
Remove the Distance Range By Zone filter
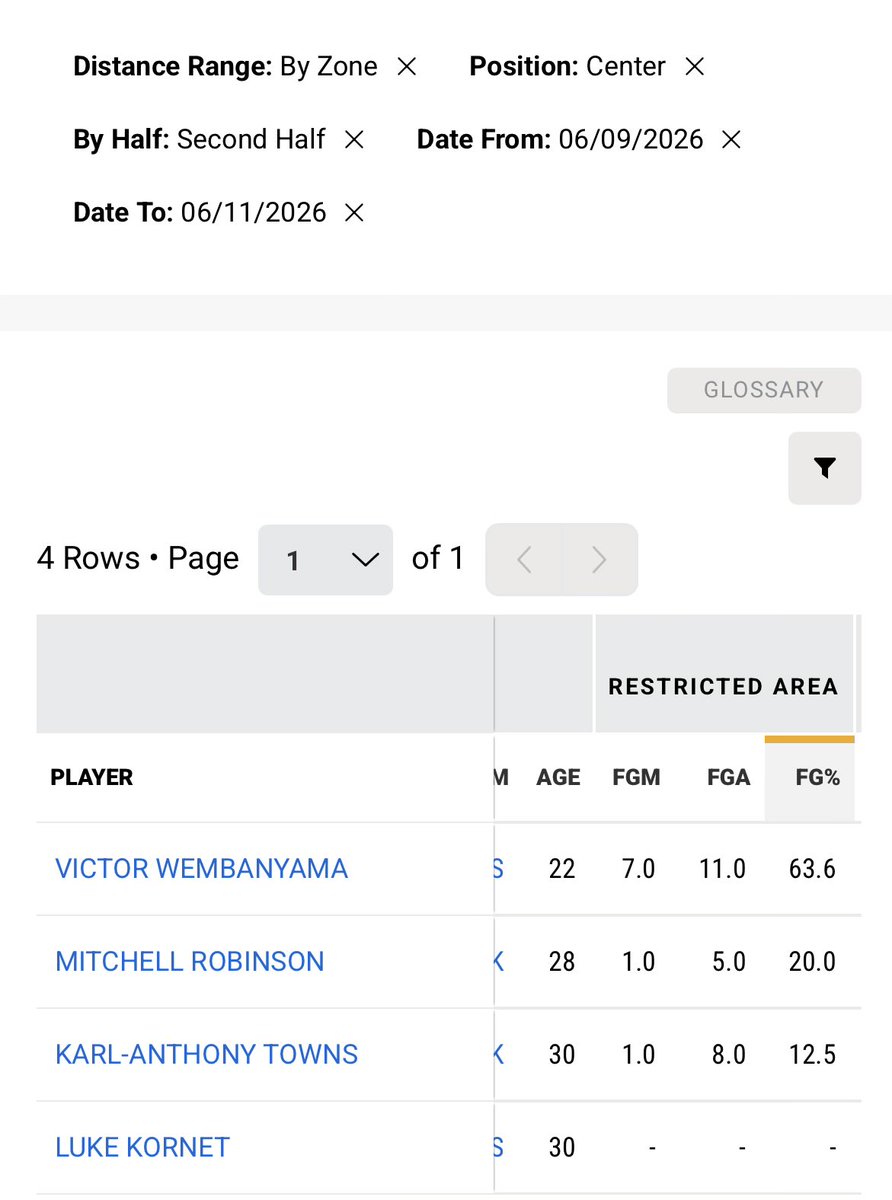click(406, 67)
